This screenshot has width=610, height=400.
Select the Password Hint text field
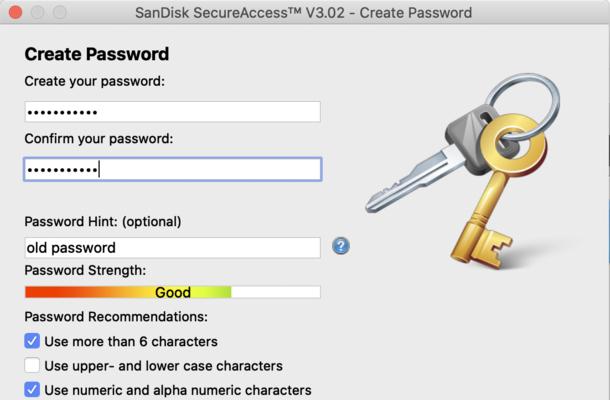click(x=172, y=248)
